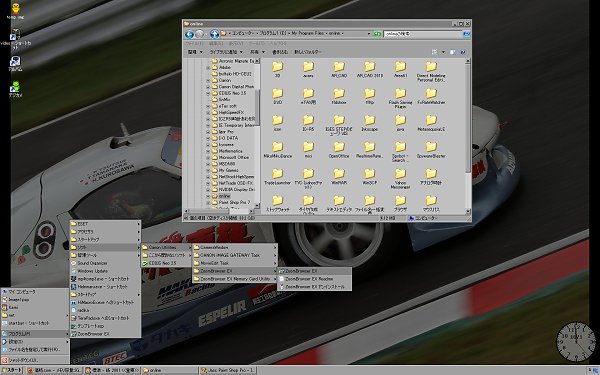Open the view options dropdown arrow

point(443,52)
